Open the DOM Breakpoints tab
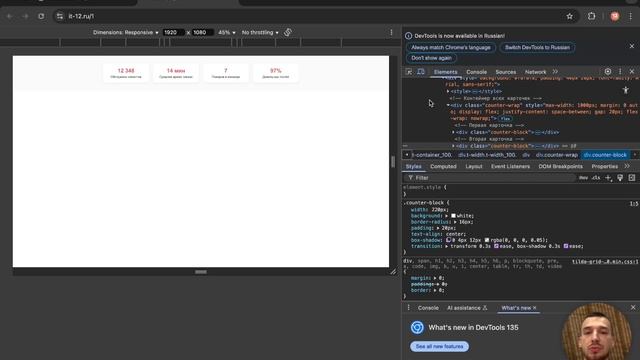 click(560, 167)
